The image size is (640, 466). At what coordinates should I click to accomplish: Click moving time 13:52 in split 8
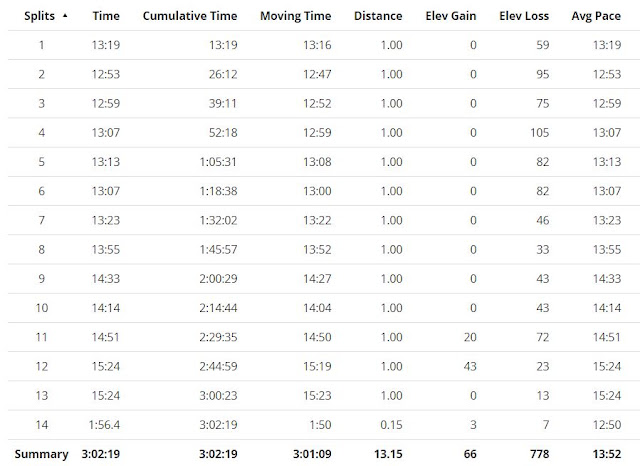click(317, 249)
